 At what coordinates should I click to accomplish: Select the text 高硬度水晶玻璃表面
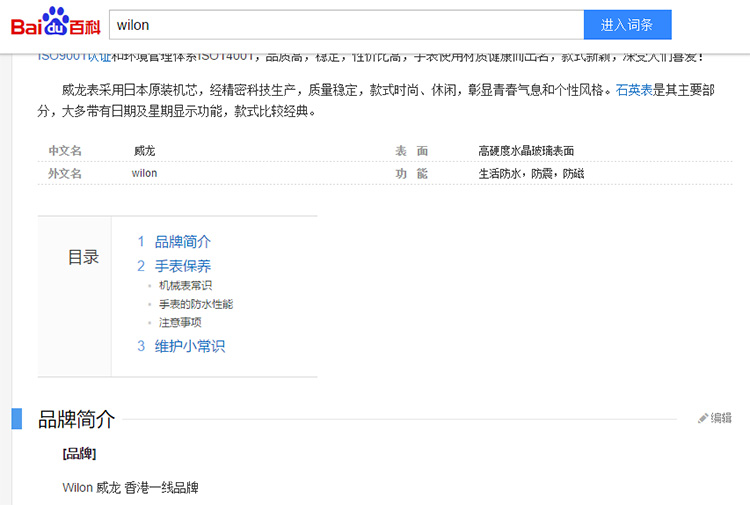(526, 151)
